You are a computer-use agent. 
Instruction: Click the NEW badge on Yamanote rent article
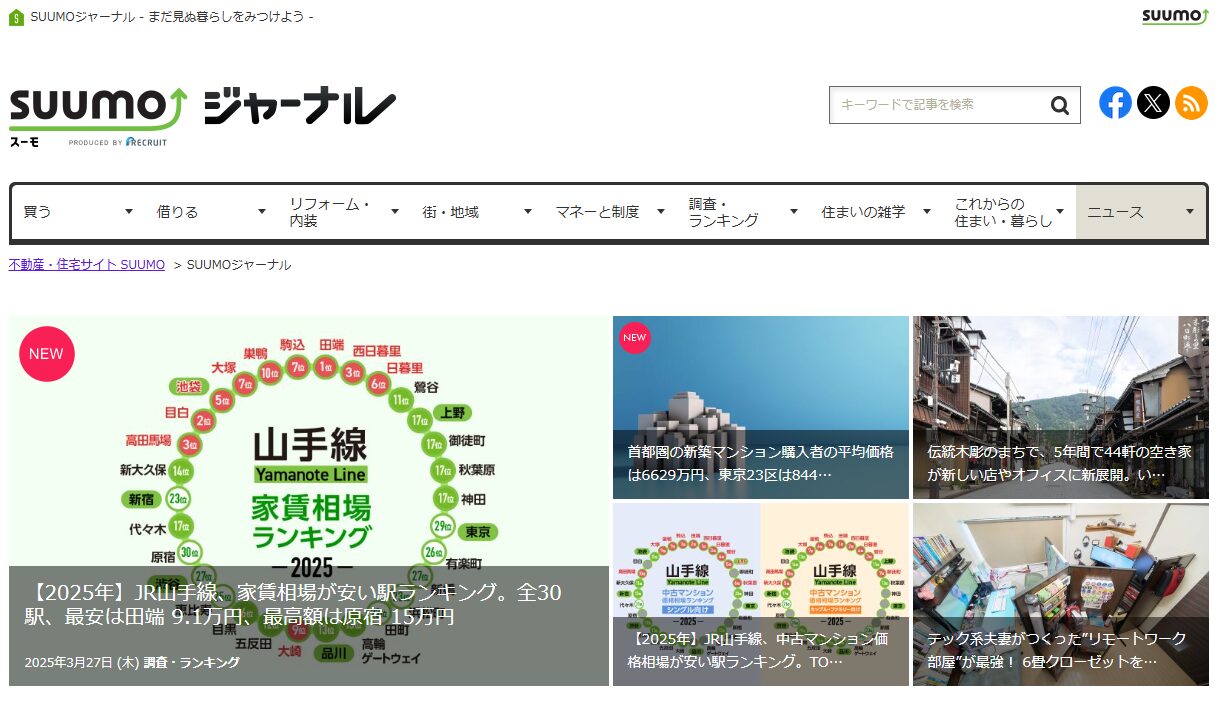[47, 354]
